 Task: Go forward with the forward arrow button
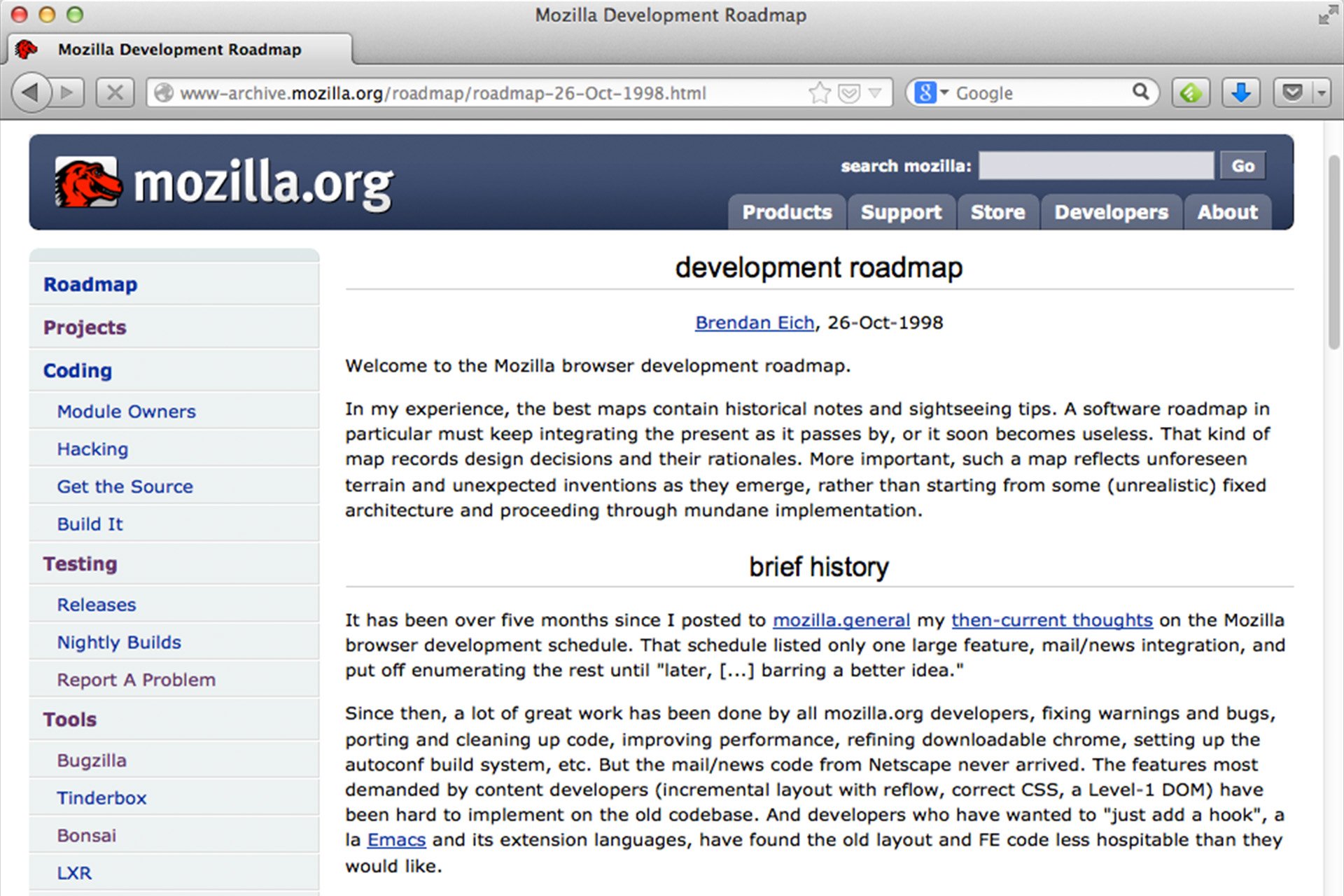click(x=68, y=92)
